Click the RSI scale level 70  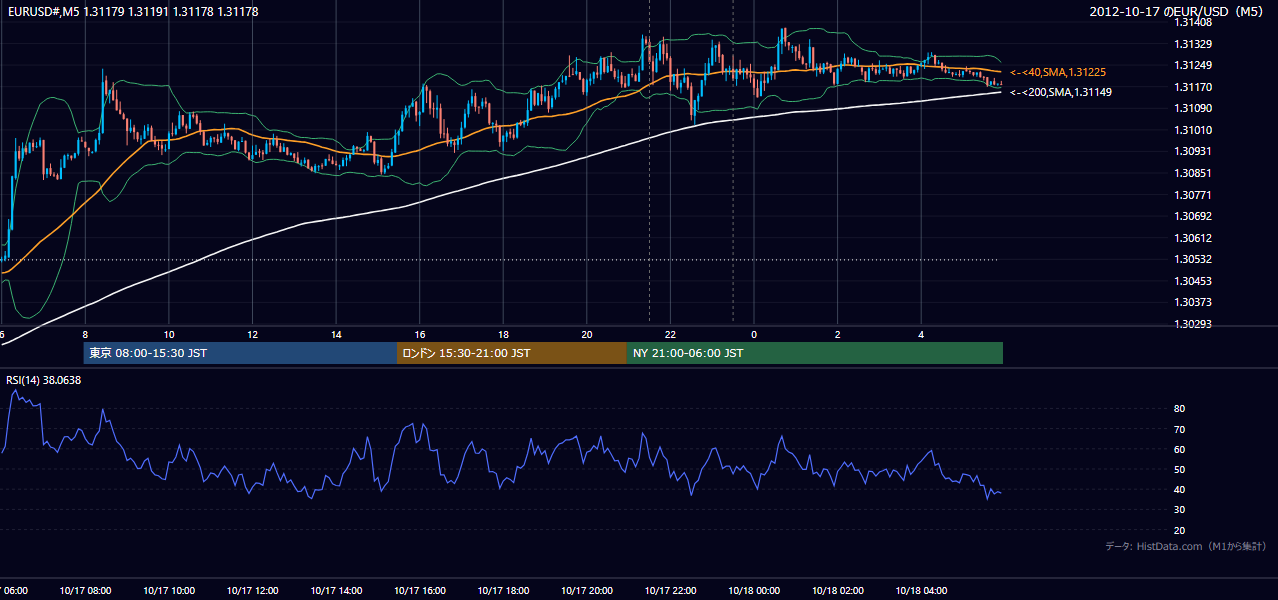pos(1180,429)
